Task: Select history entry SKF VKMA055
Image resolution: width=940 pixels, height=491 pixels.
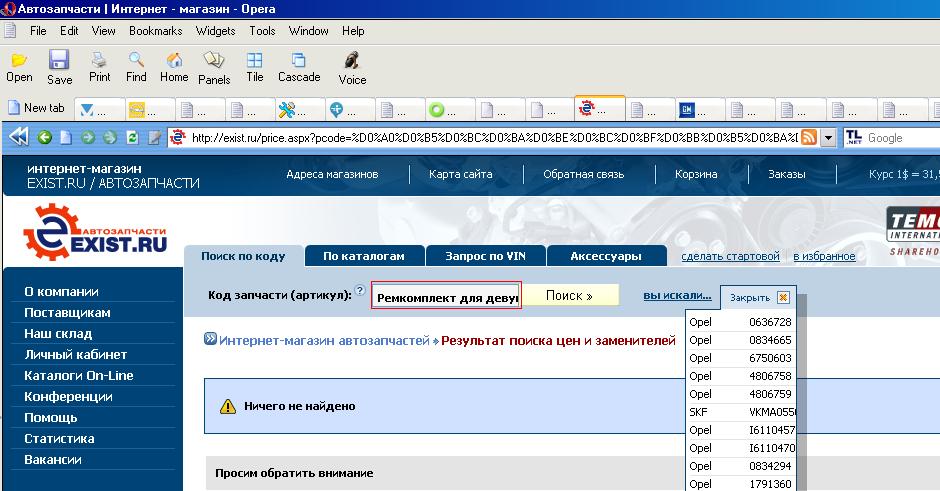Action: coord(740,412)
